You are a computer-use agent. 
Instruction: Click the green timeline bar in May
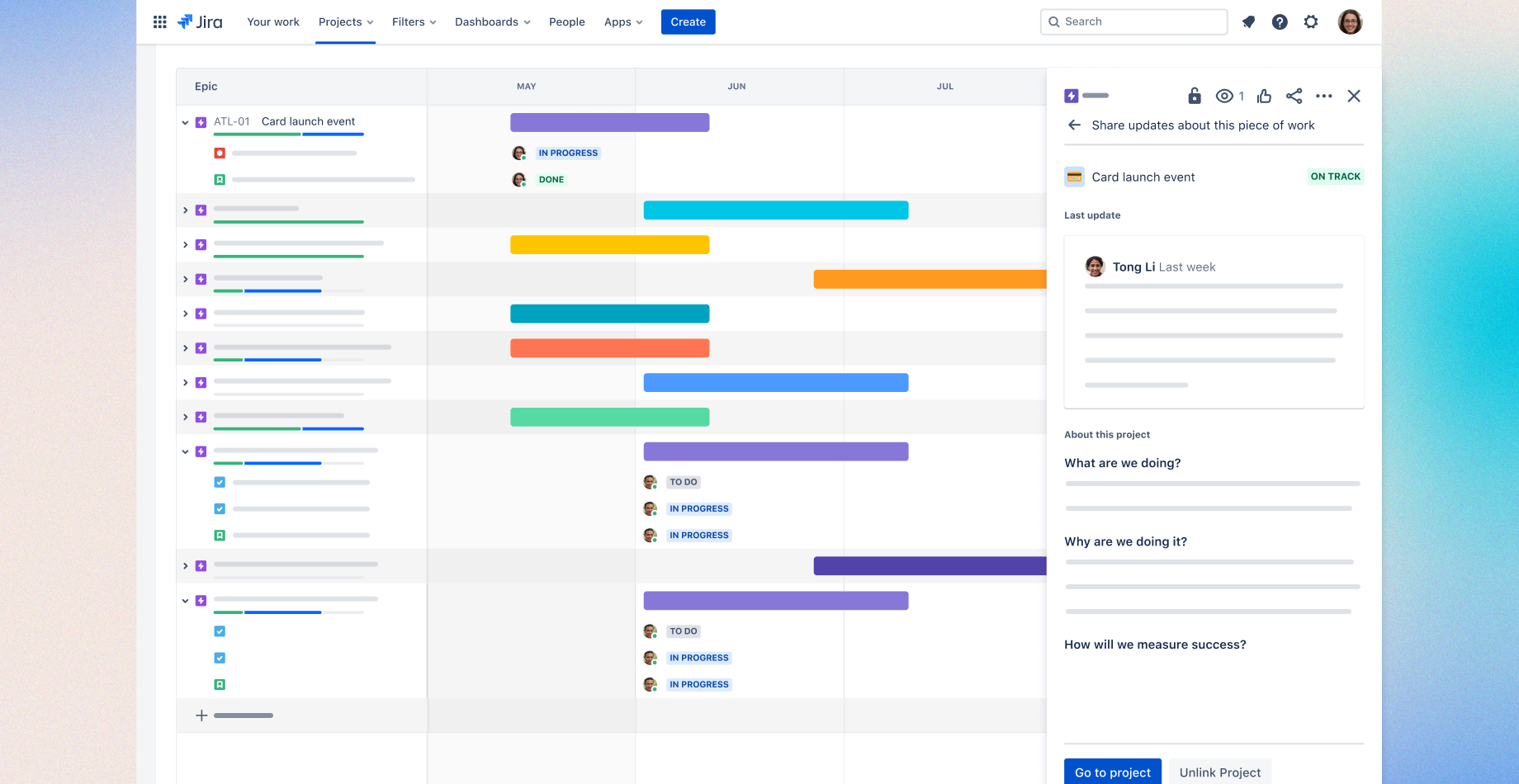tap(610, 418)
